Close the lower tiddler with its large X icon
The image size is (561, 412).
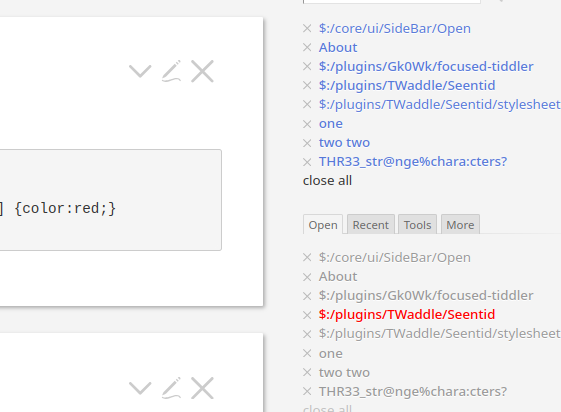(x=202, y=388)
